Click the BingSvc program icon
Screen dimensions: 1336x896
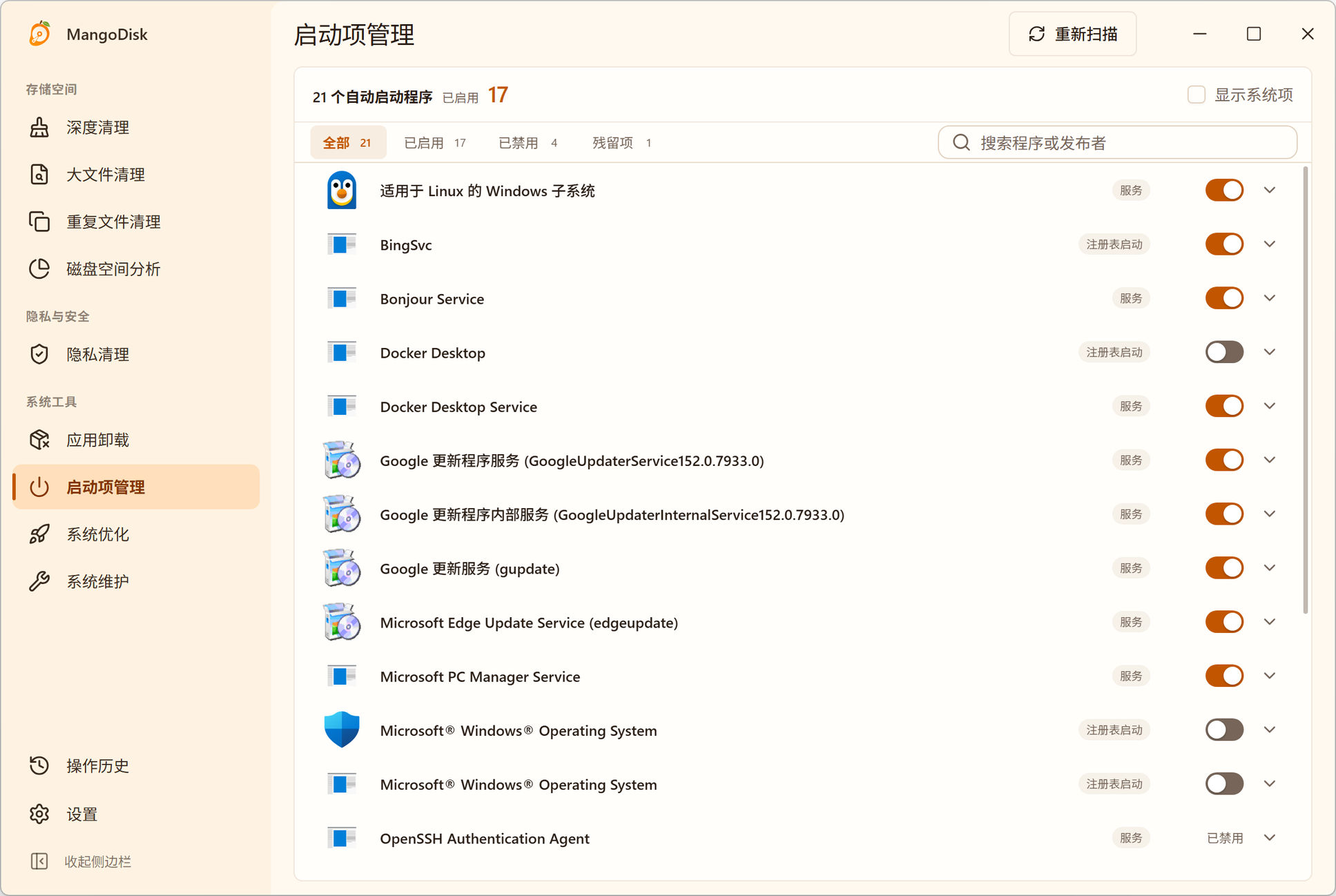click(342, 244)
